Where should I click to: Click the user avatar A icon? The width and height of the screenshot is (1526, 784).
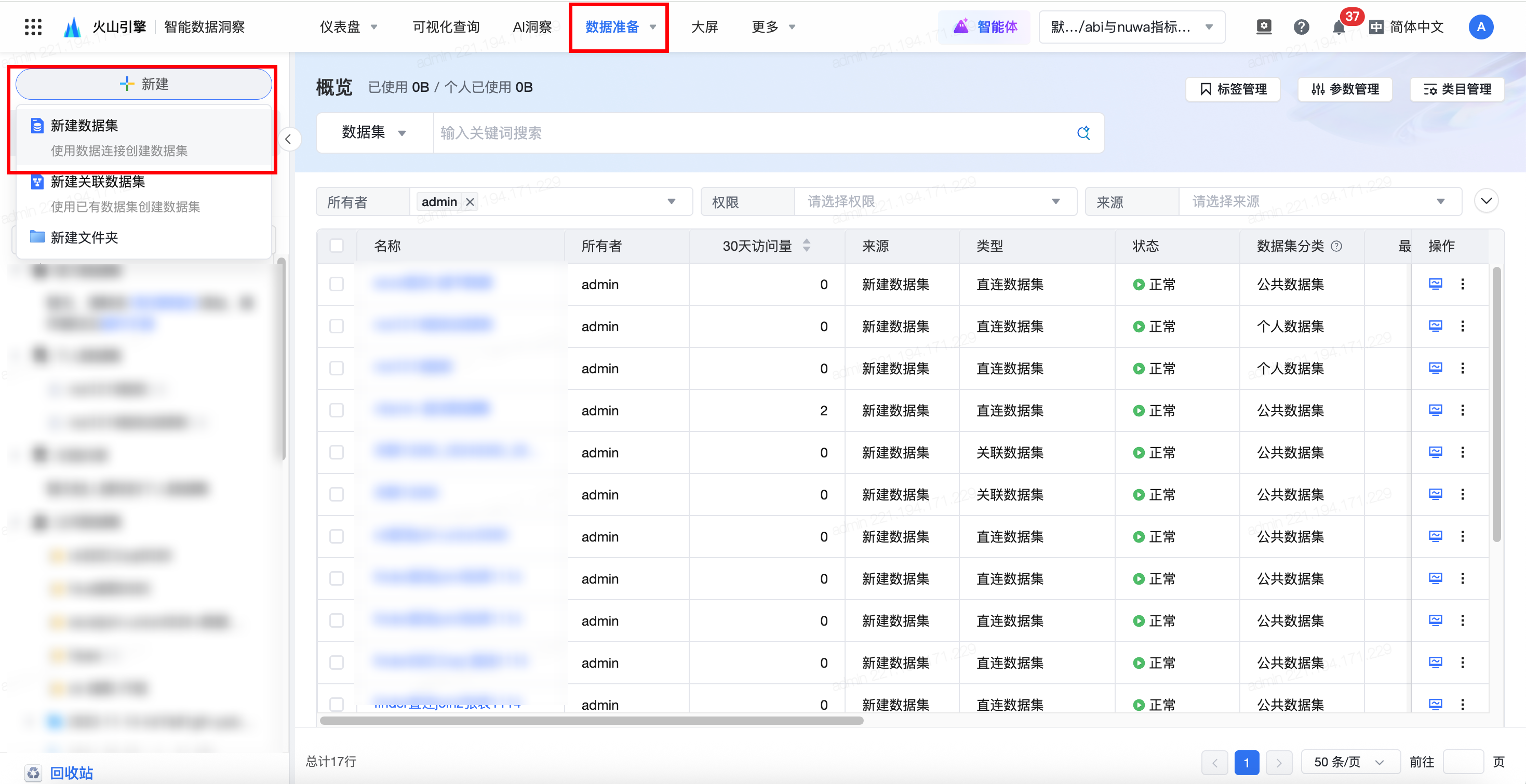1480,27
